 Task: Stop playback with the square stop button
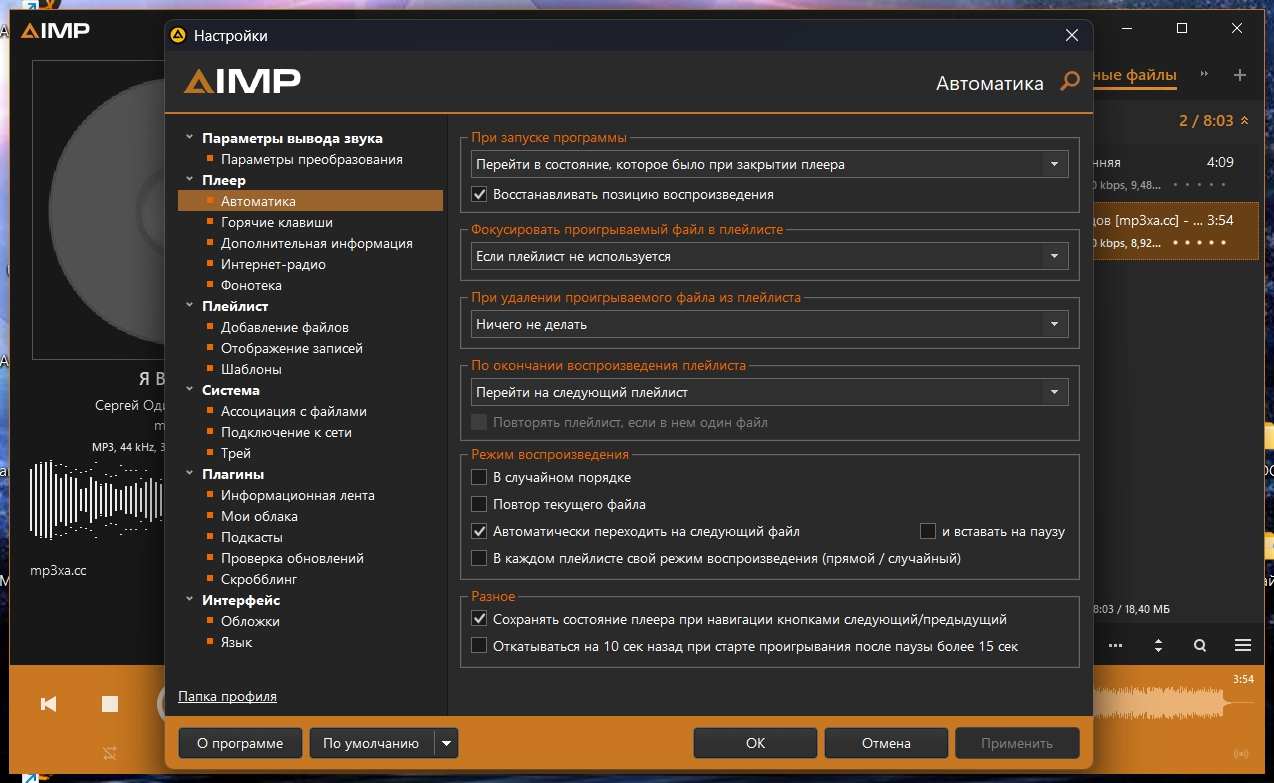click(x=110, y=704)
